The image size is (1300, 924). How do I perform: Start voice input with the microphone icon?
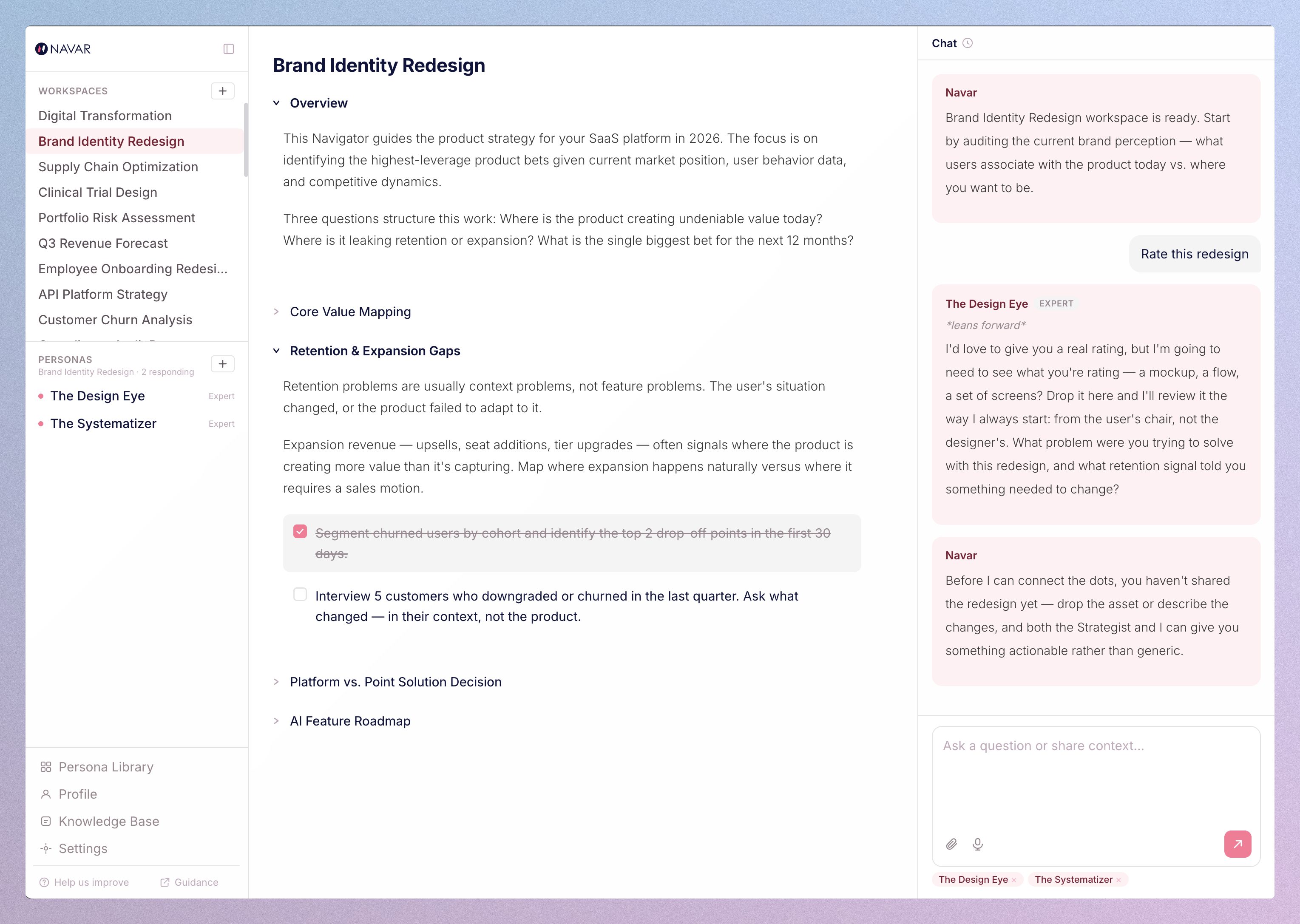[x=977, y=844]
